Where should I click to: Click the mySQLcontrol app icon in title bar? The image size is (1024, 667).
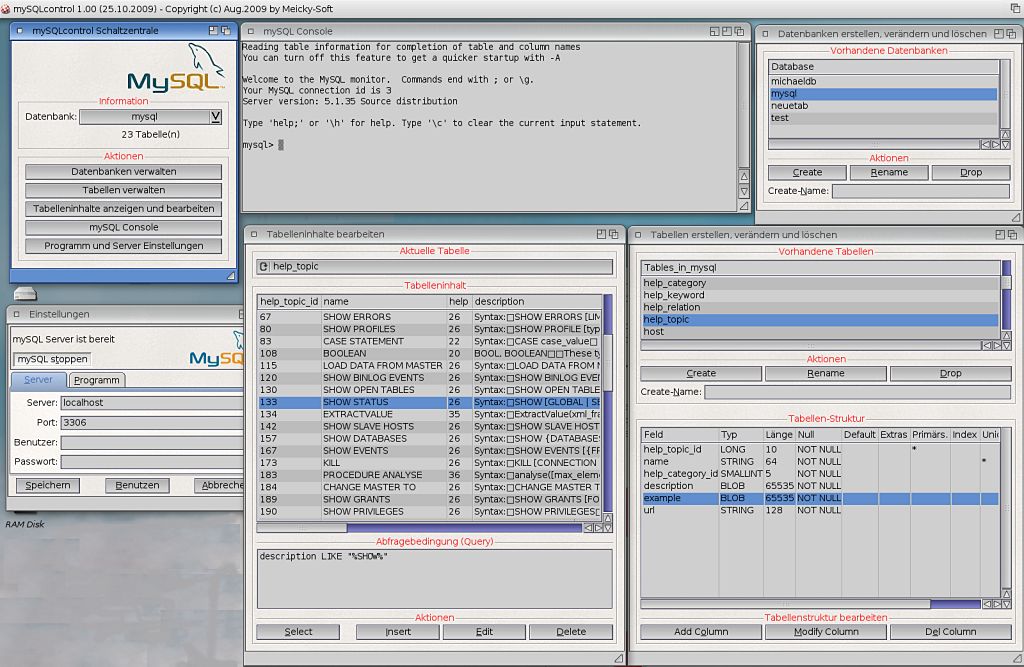coord(7,7)
